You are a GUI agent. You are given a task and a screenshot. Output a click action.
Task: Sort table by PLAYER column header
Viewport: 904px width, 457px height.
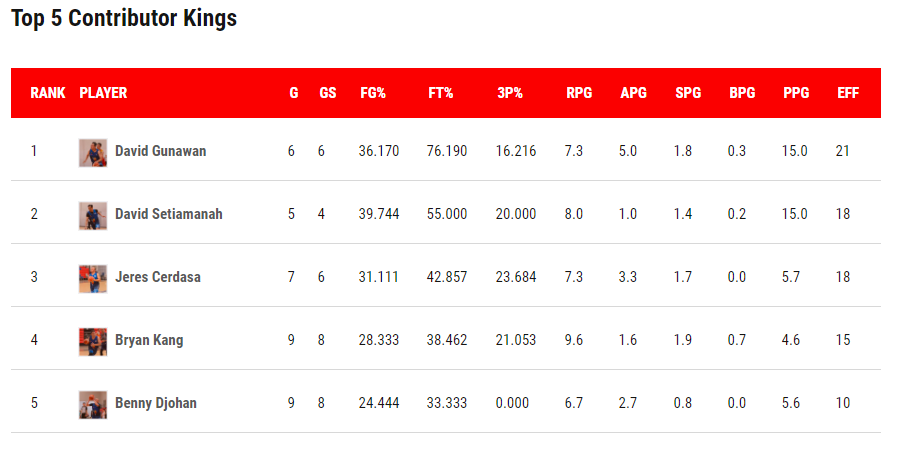pos(103,93)
